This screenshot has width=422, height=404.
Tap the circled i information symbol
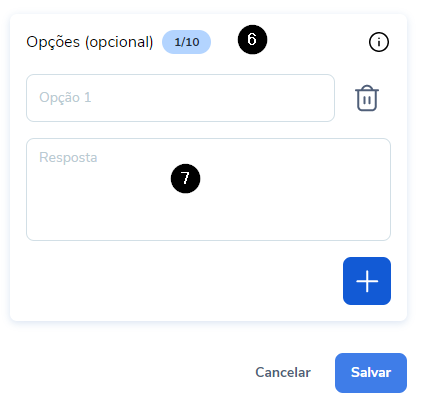click(379, 42)
